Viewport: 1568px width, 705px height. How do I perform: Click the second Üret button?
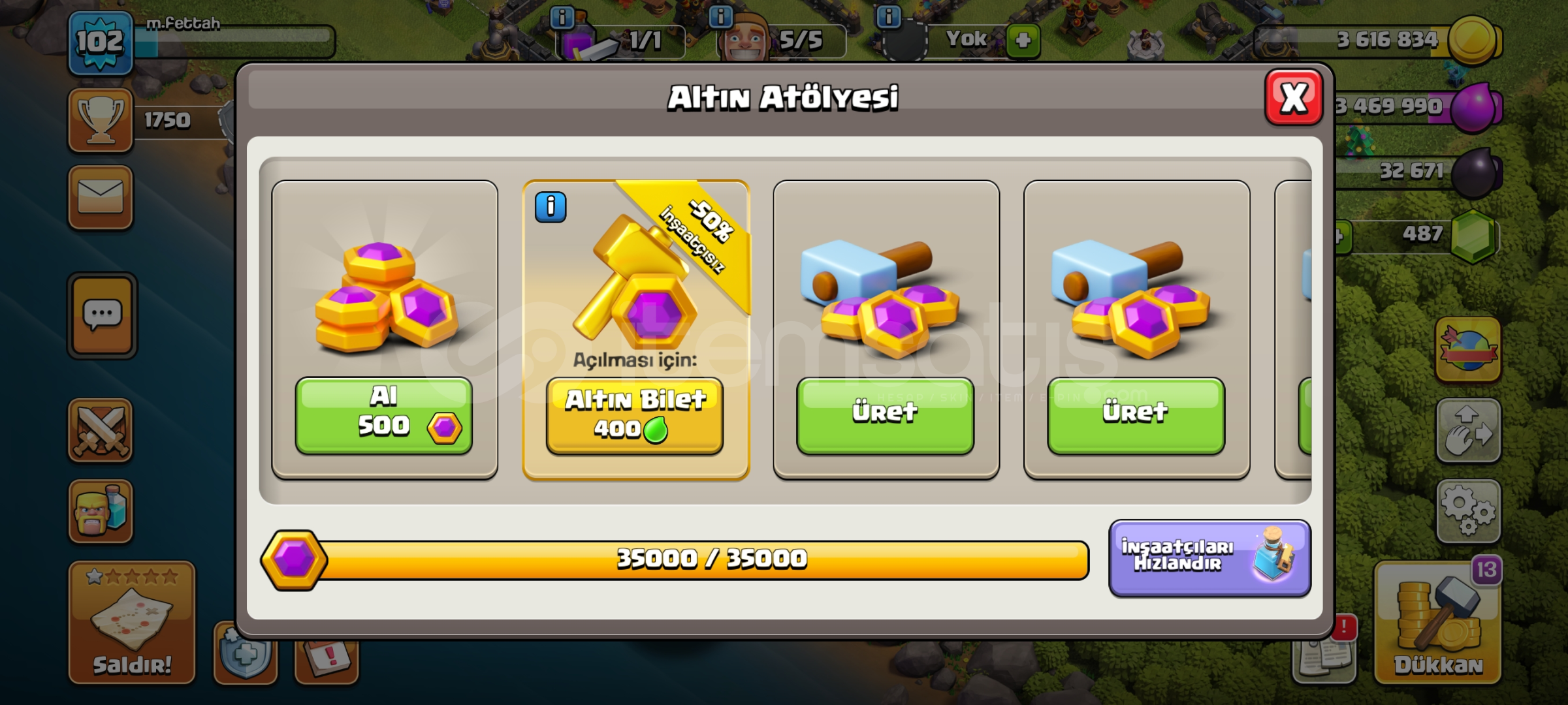1136,416
